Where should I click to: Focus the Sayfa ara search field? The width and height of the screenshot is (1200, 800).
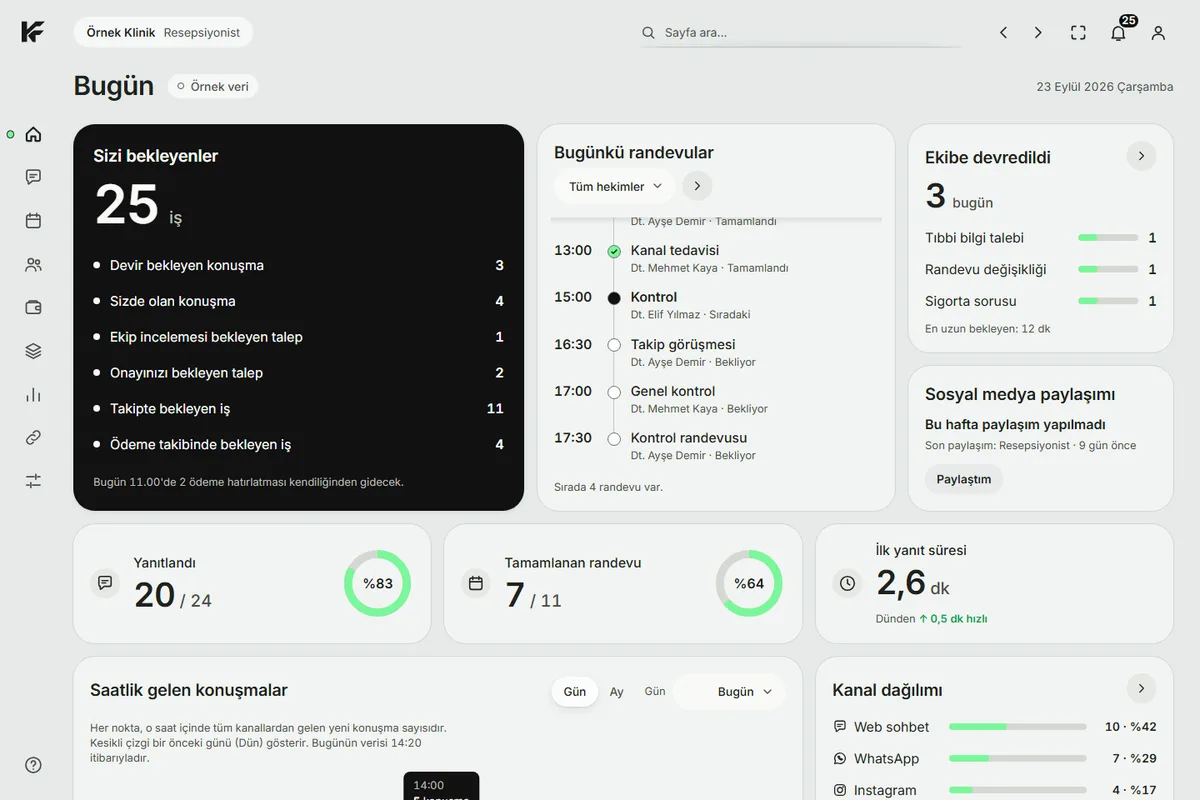pos(801,33)
